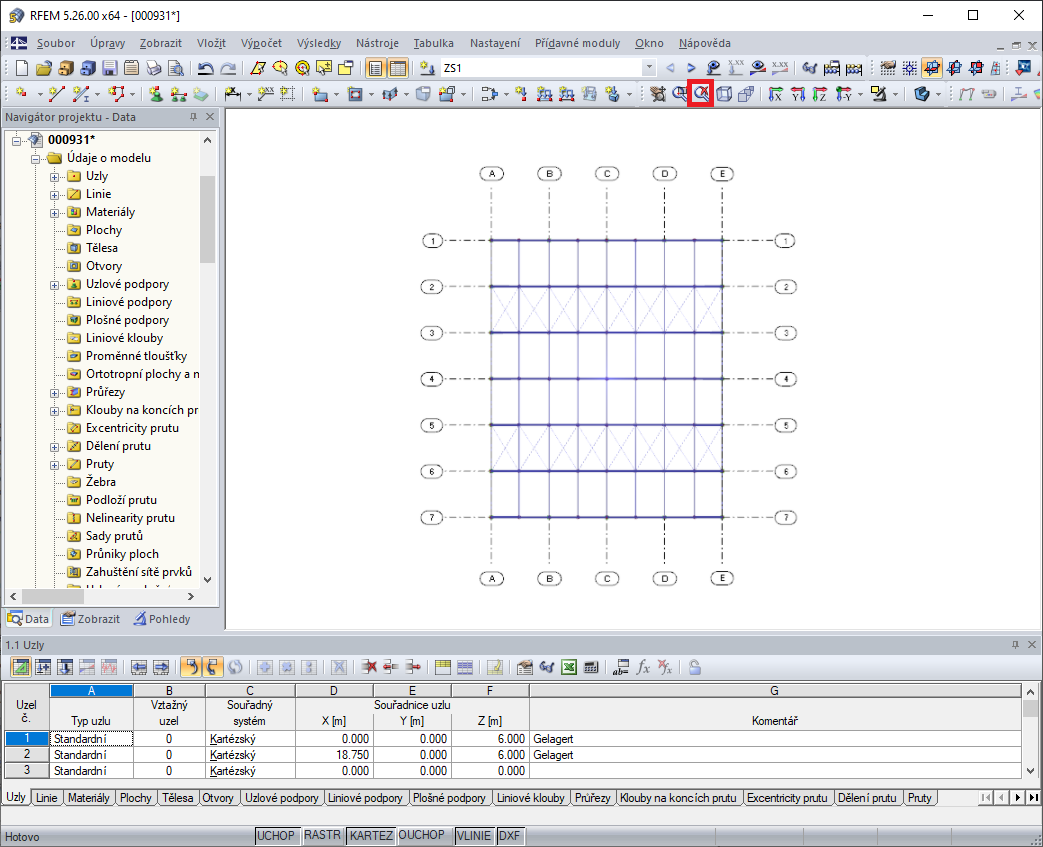The image size is (1043, 847).
Task: View model in Y direction
Action: [798, 94]
